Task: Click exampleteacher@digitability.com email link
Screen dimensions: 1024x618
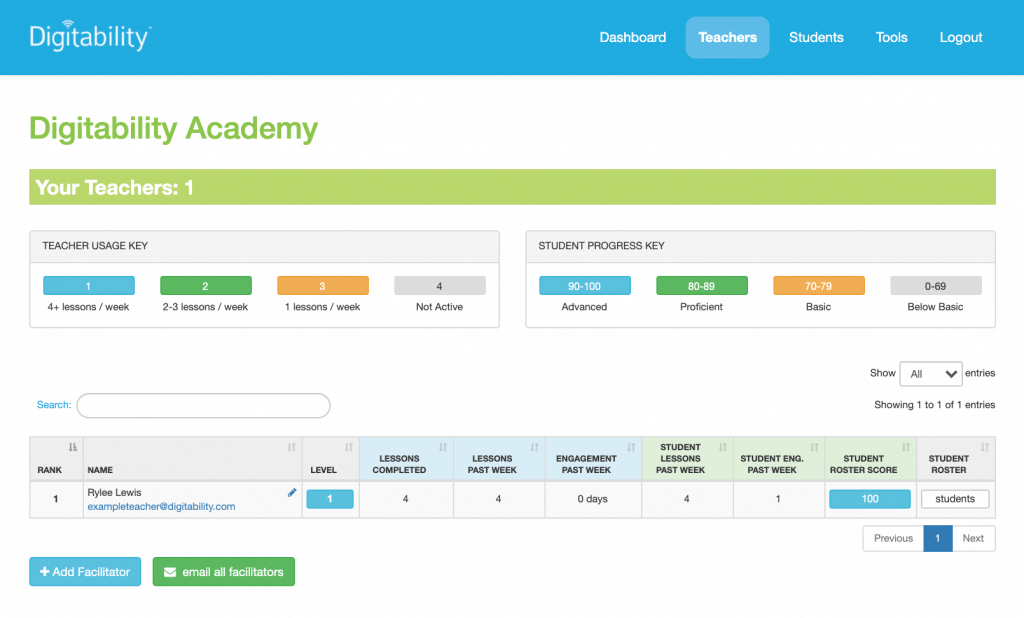Action: point(161,506)
